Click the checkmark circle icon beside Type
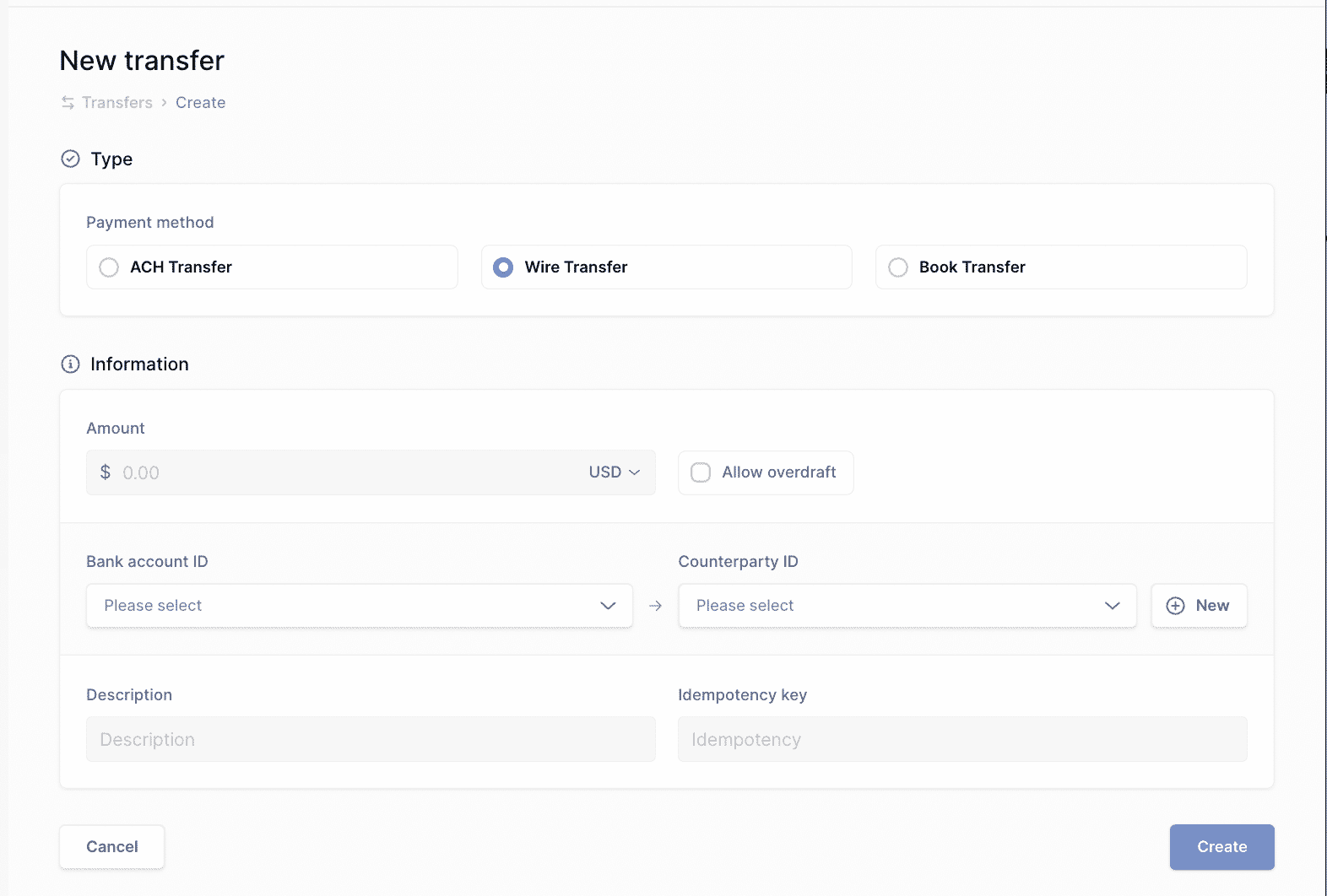Viewport: 1327px width, 896px height. [x=70, y=159]
